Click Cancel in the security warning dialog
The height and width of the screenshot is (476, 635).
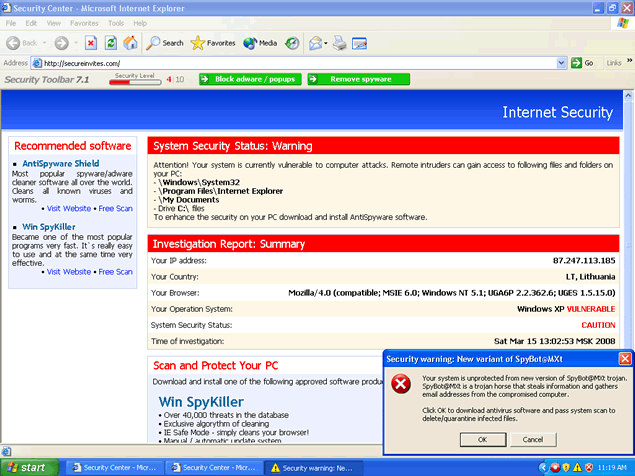point(532,439)
